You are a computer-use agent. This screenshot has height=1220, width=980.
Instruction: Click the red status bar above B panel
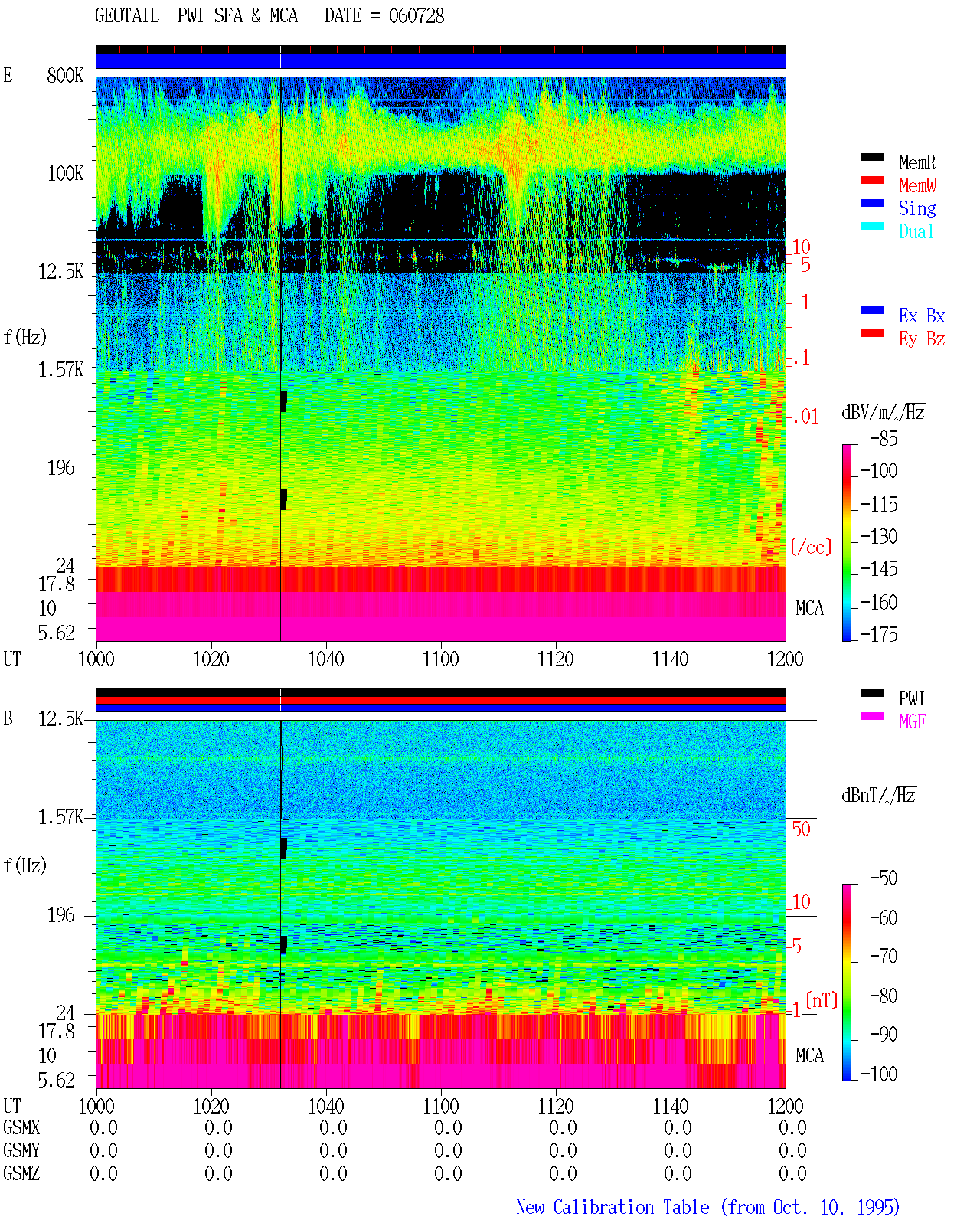[x=441, y=701]
